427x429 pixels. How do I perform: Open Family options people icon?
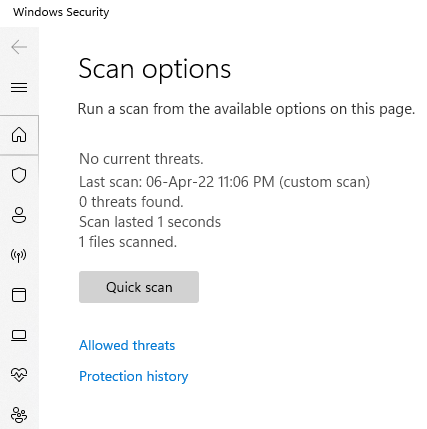[19, 415]
